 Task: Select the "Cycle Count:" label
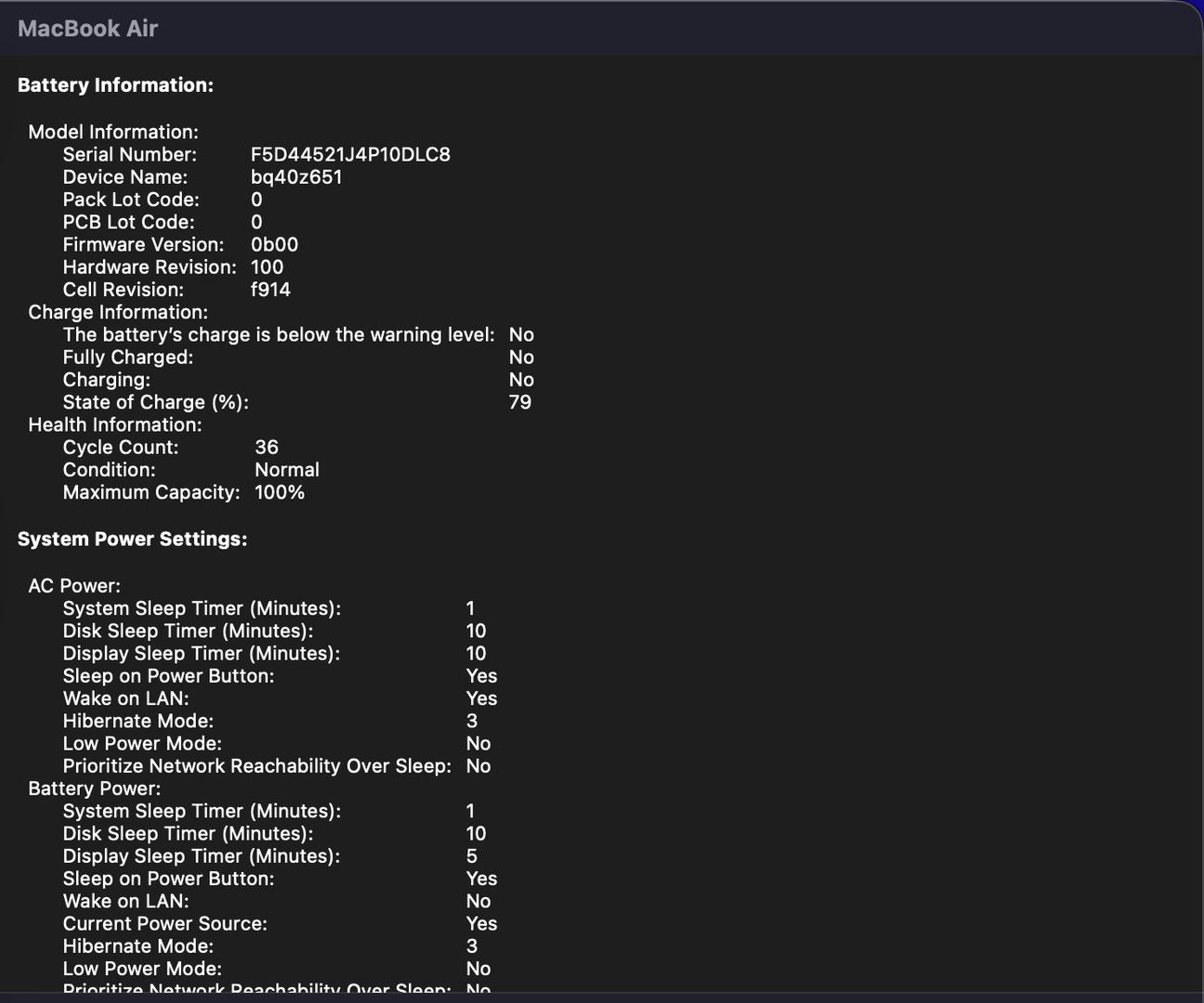click(121, 447)
